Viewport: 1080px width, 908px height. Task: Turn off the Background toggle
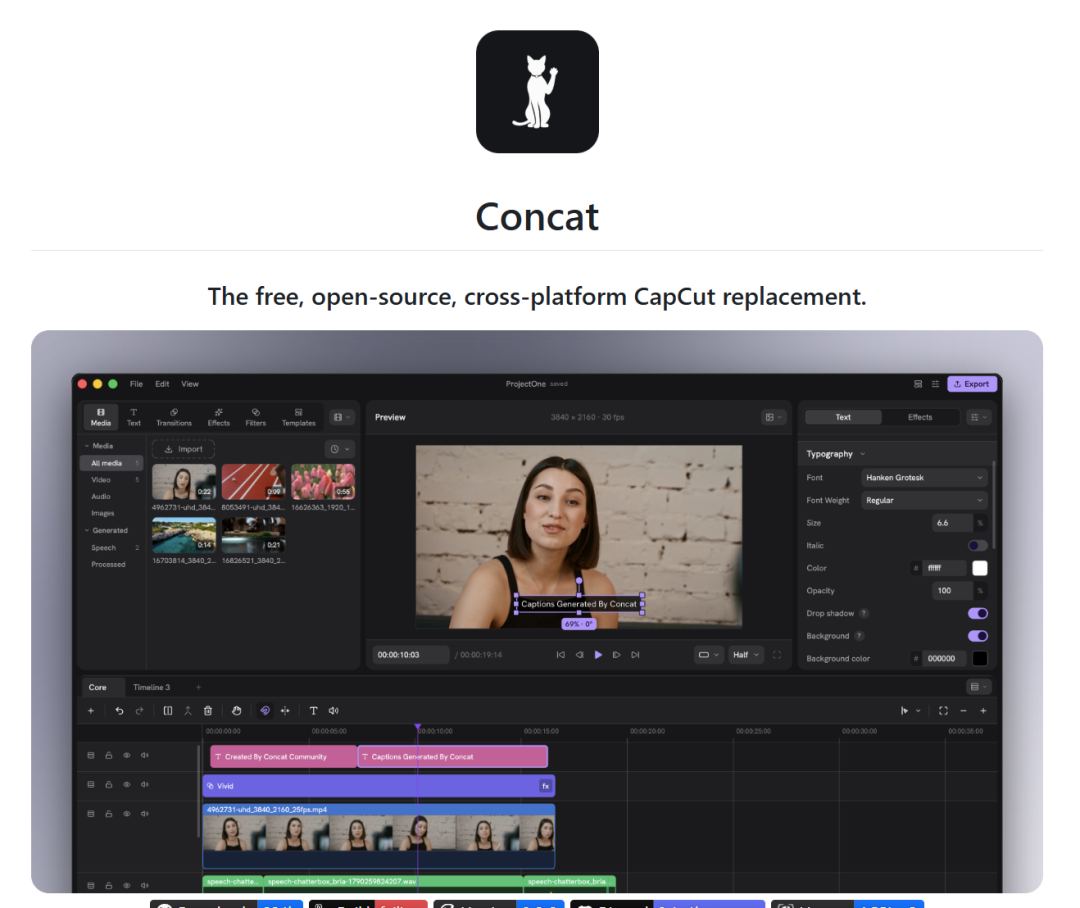point(977,636)
